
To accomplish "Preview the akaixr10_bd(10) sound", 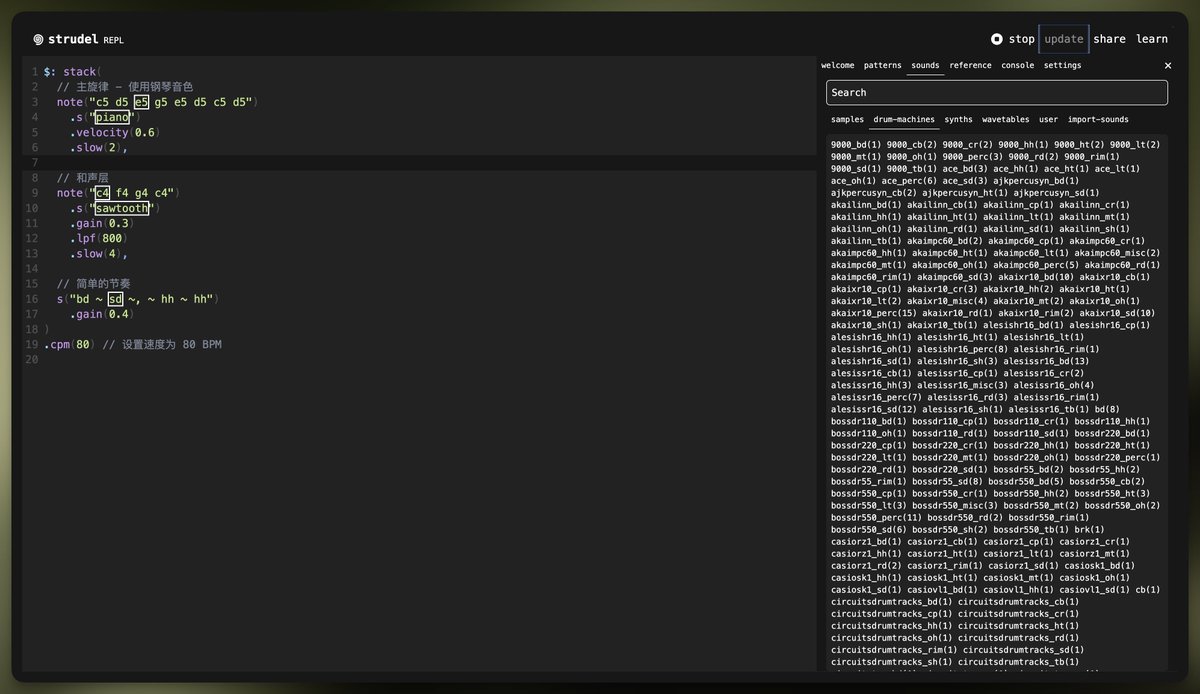I will pos(1035,277).
